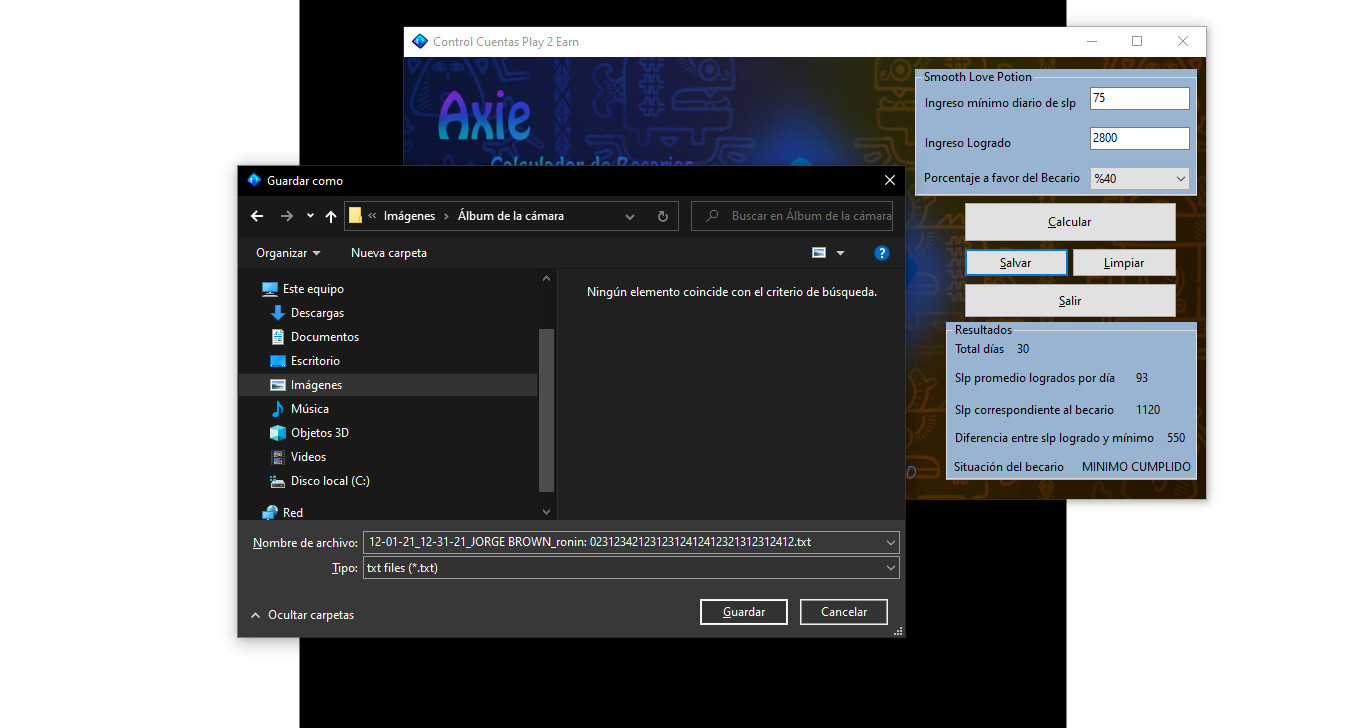Click the Limpiar button
This screenshot has height=728, width=1366.
[1124, 263]
